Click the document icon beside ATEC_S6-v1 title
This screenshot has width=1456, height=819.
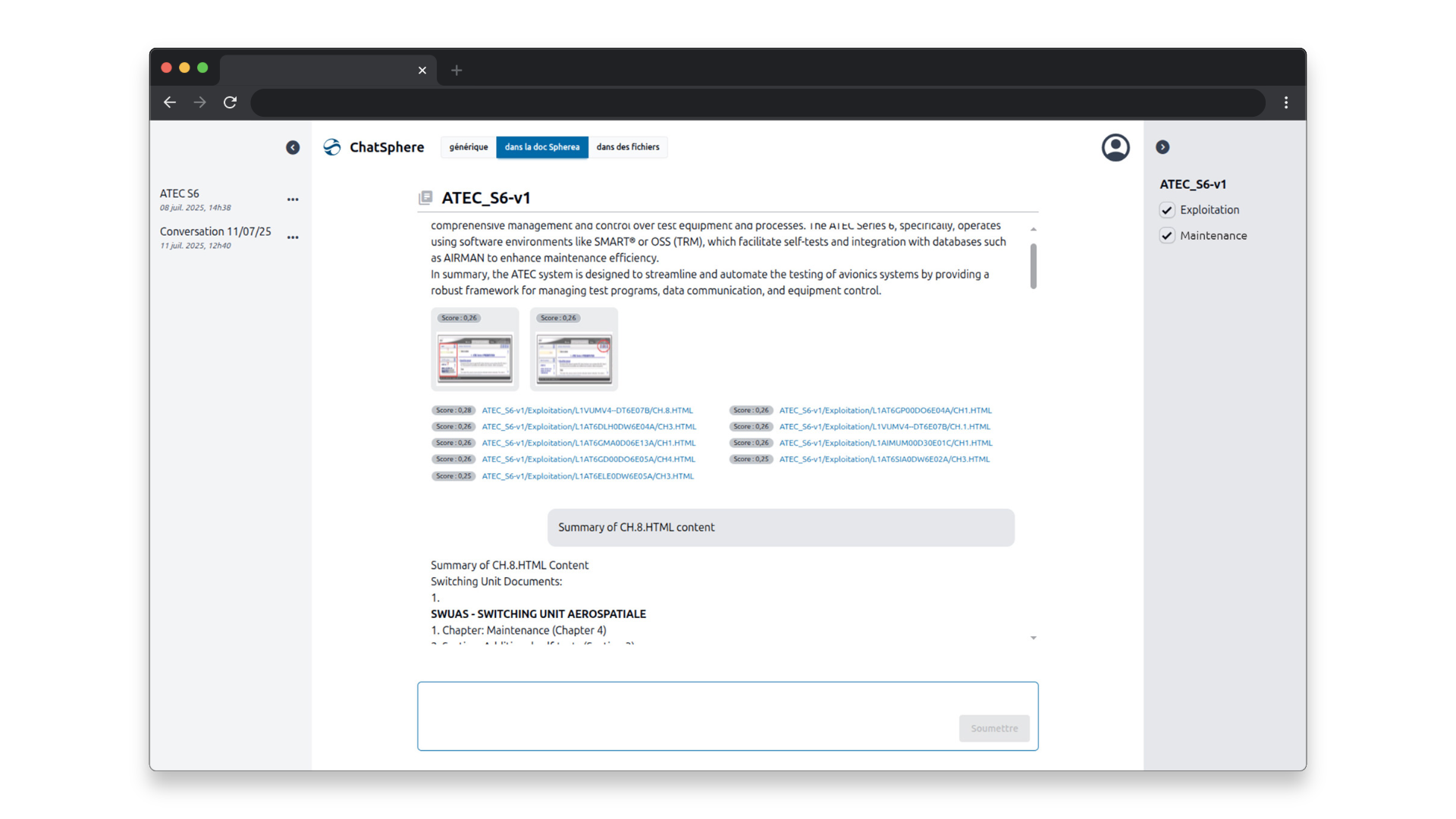pyautogui.click(x=425, y=198)
